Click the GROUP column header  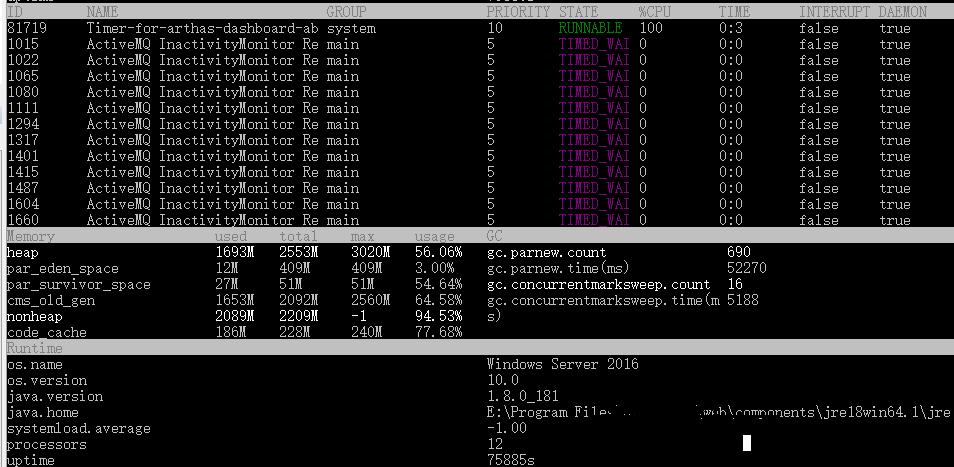pos(347,12)
